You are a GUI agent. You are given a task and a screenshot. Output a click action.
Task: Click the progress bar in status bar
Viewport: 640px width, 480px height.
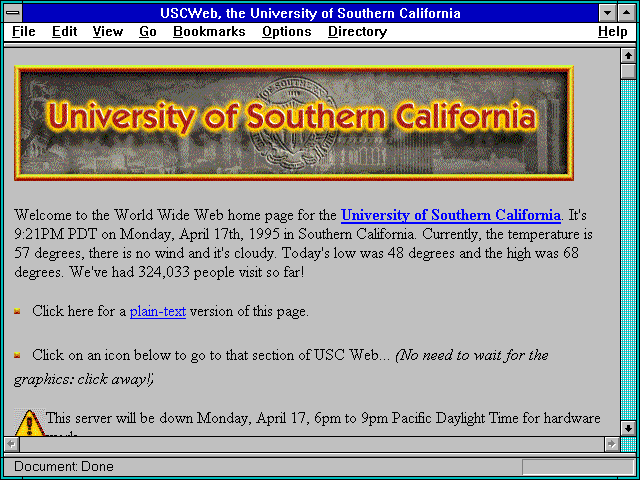click(578, 467)
